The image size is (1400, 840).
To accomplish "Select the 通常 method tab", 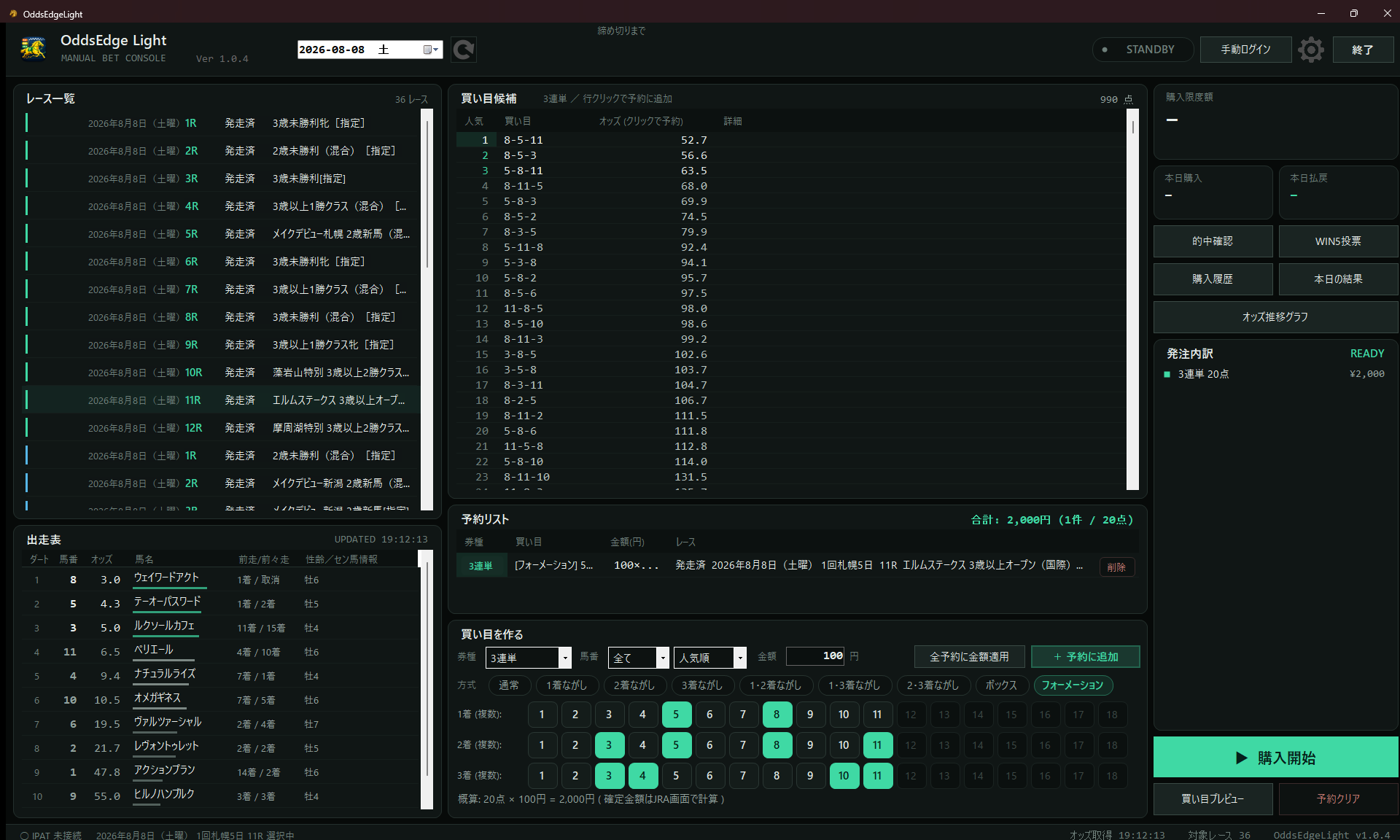I will [x=508, y=685].
